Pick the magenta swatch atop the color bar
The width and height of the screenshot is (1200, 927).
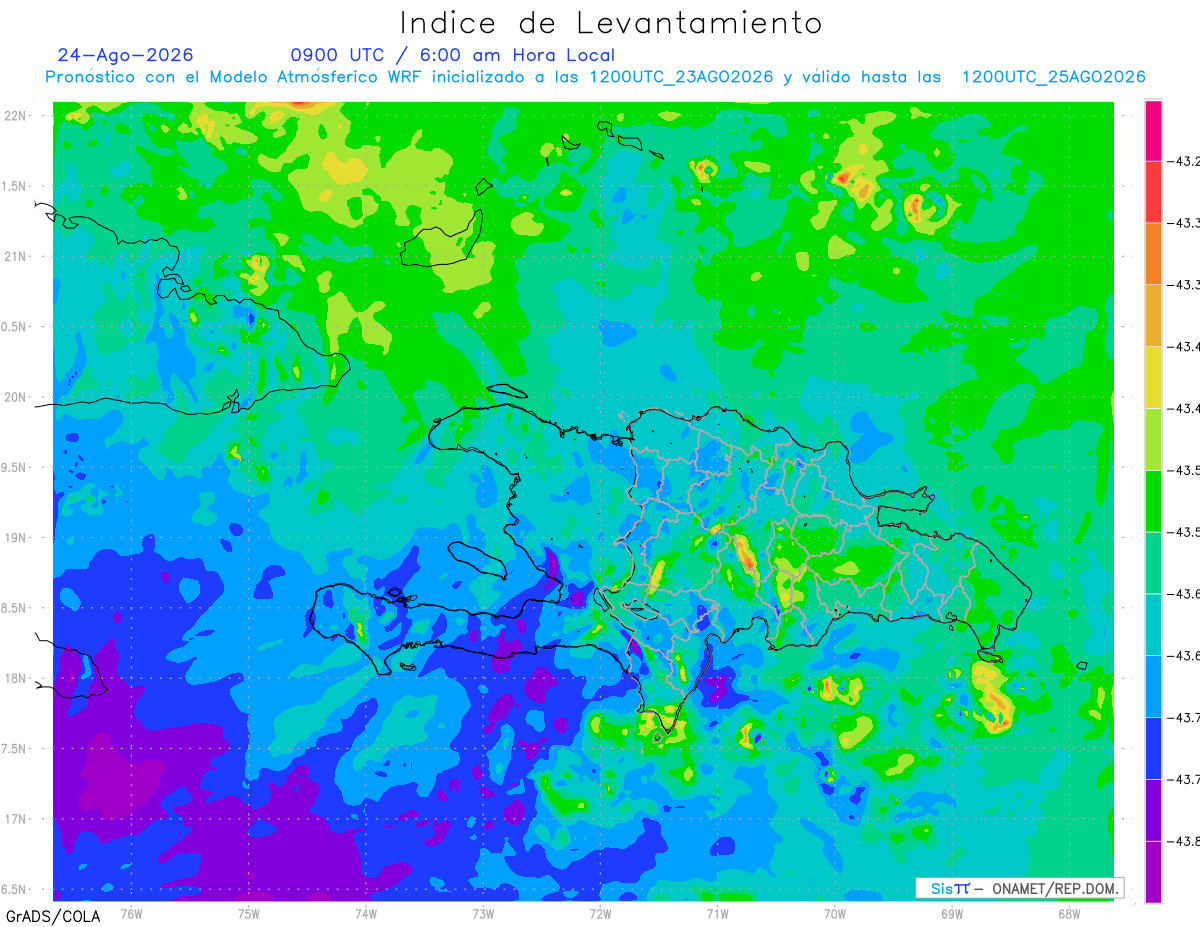1153,130
